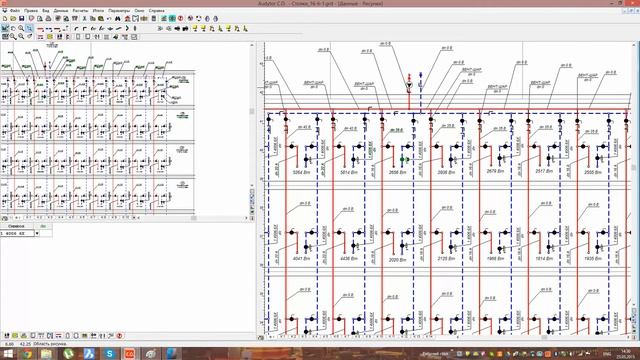Undo the last action with the undo arrow

109,18
